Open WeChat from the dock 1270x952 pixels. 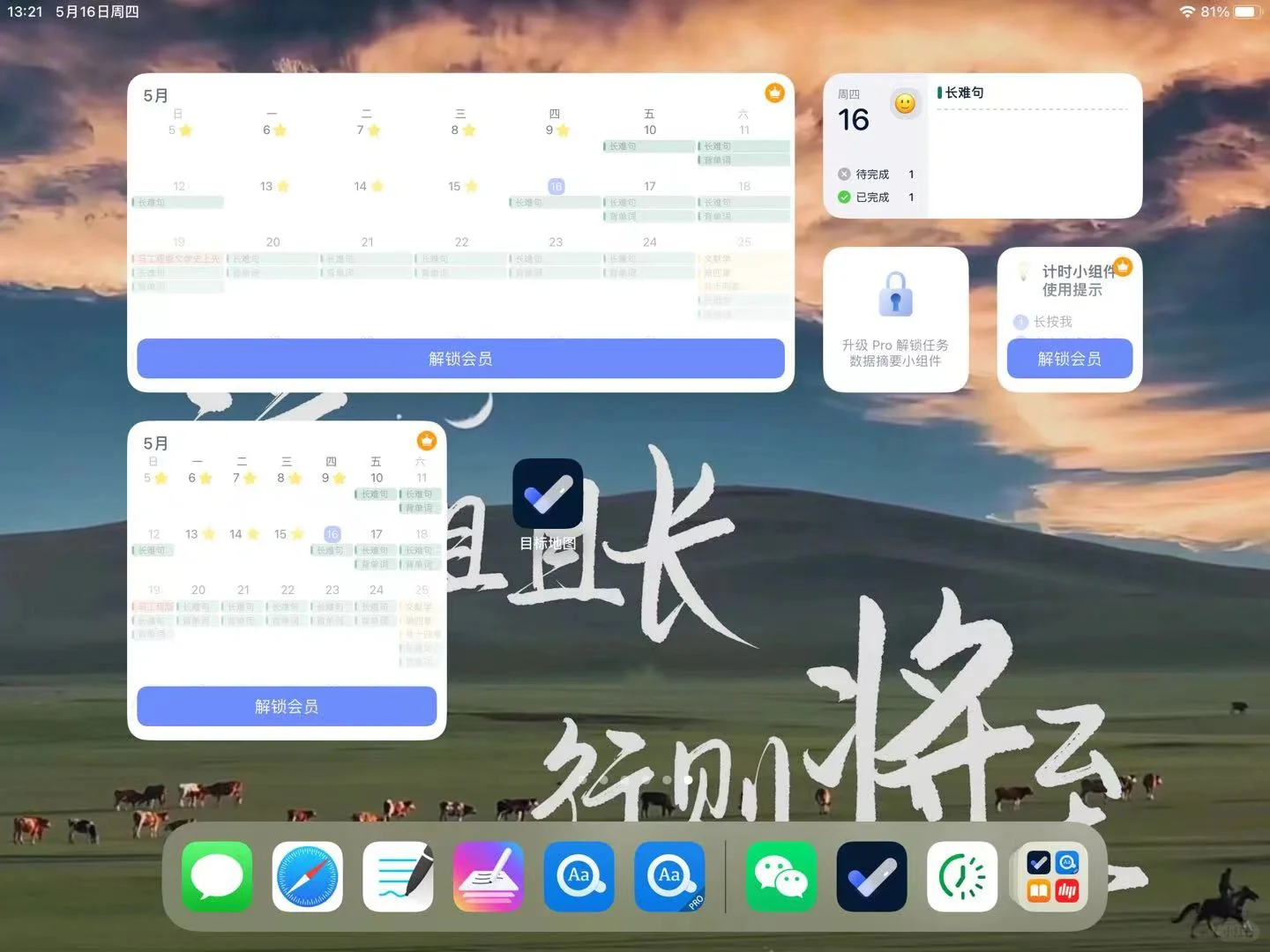coord(780,877)
